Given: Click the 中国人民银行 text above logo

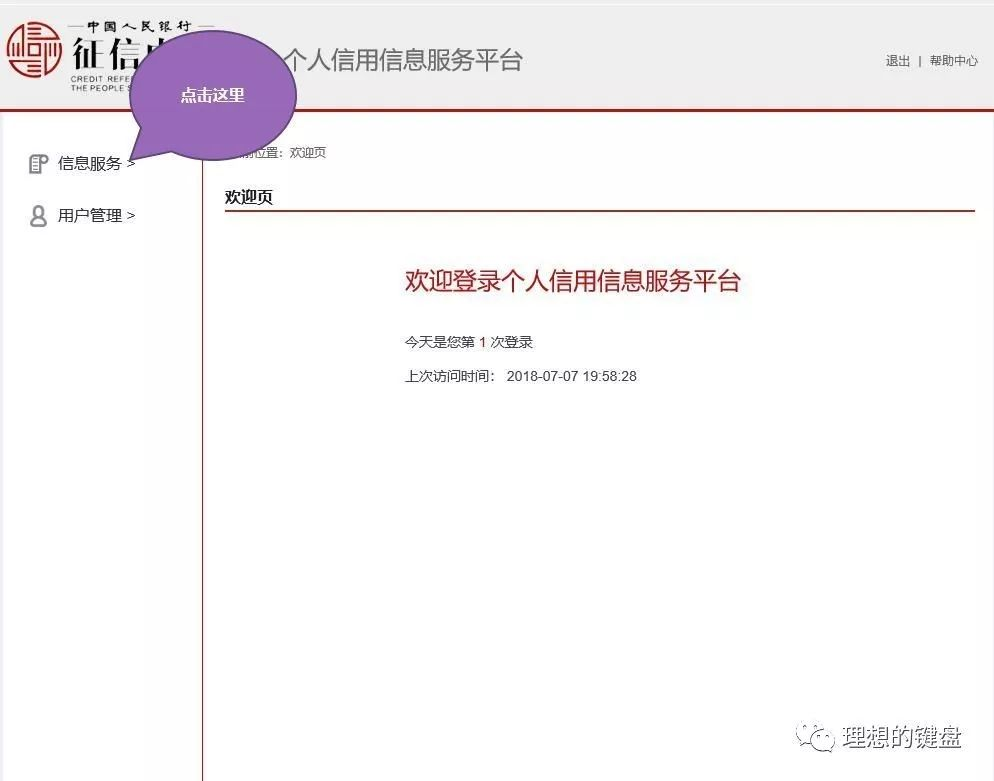Looking at the screenshot, I should click(x=139, y=27).
